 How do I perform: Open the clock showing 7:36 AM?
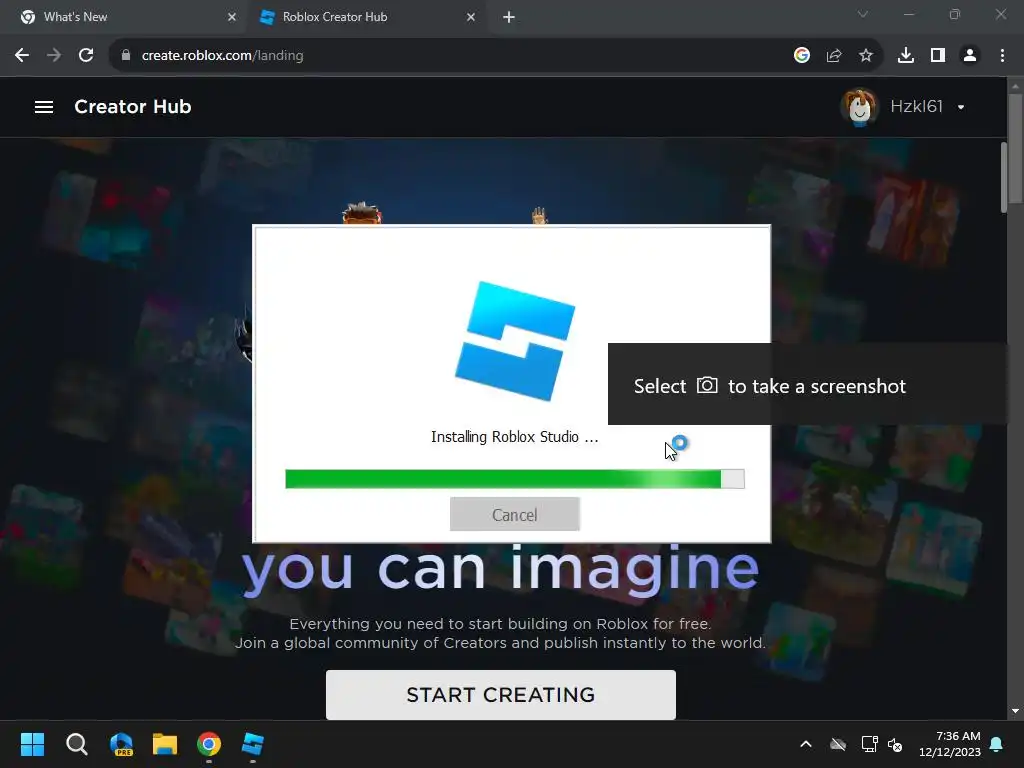tap(950, 744)
